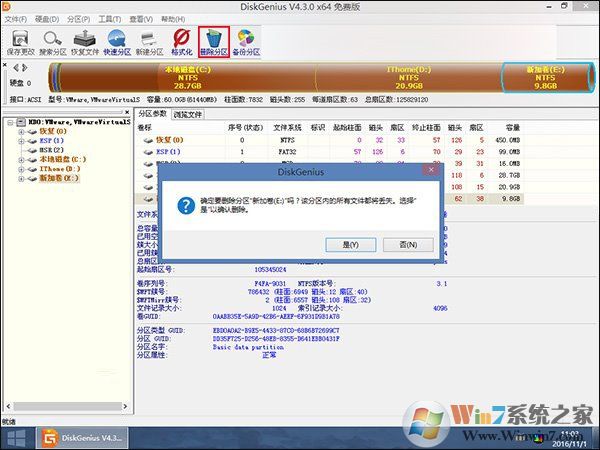
Task: Switch to the 浏览文件 tab
Action: coord(188,114)
